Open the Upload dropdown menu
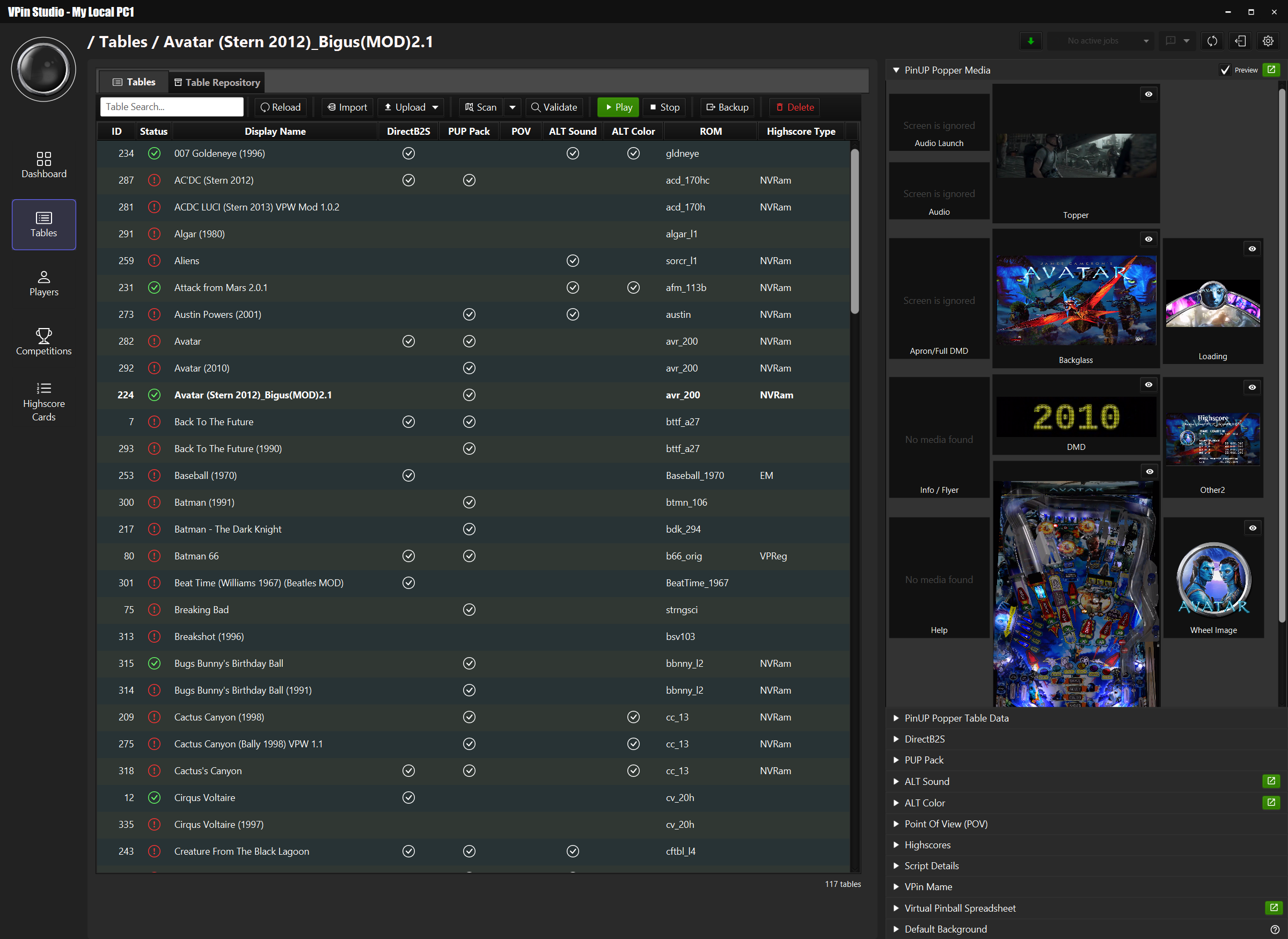1288x939 pixels. click(x=435, y=107)
